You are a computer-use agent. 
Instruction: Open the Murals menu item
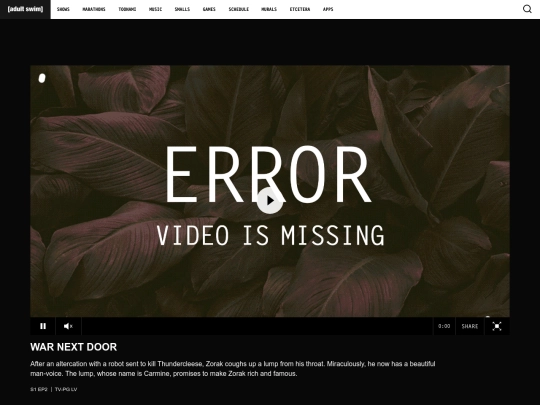tap(269, 9)
